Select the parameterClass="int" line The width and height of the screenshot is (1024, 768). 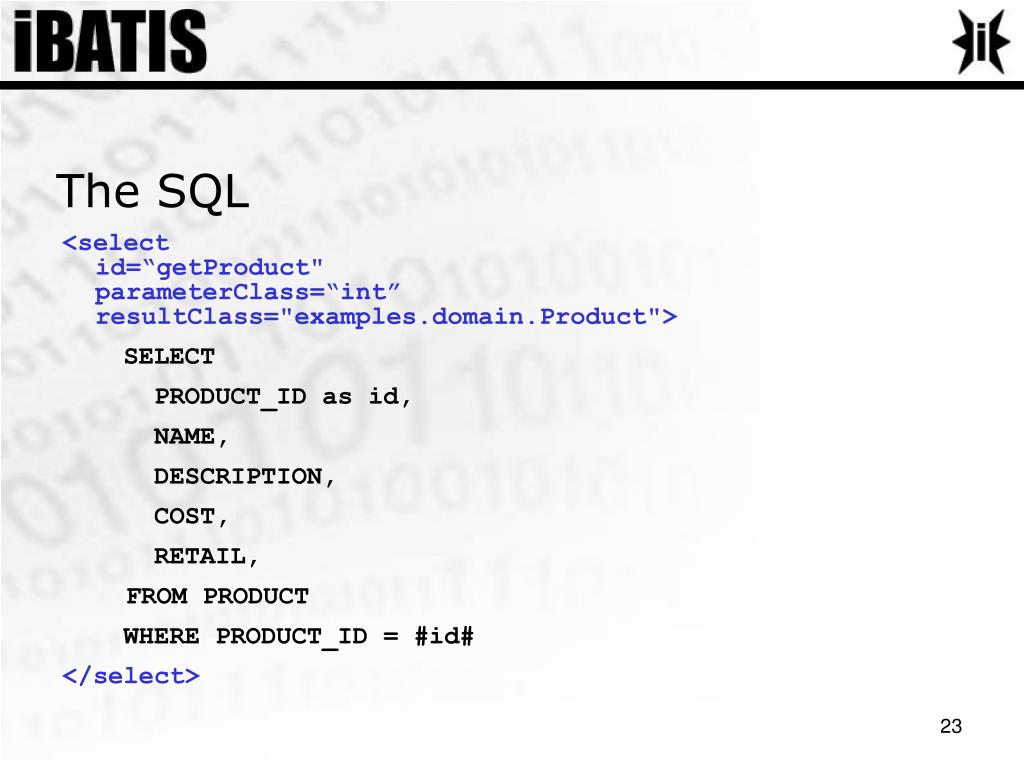pyautogui.click(x=247, y=292)
